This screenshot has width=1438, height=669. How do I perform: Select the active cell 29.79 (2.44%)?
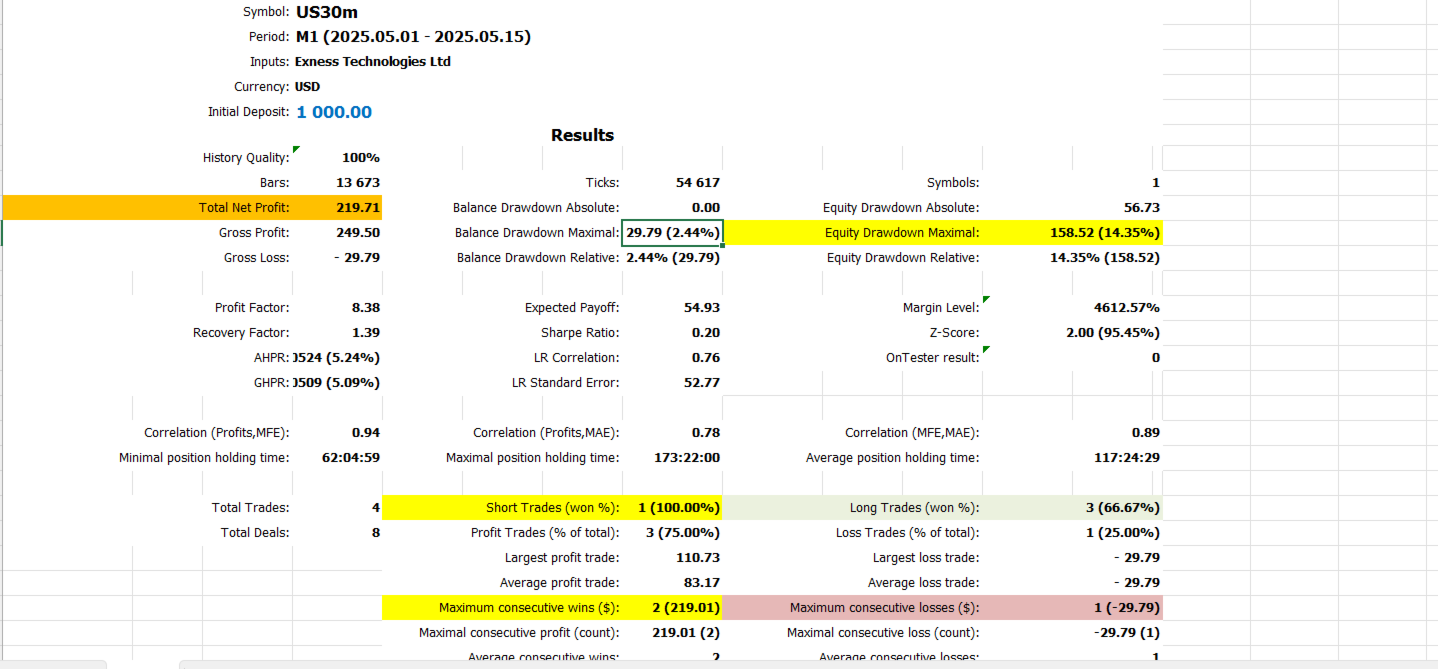(x=673, y=233)
